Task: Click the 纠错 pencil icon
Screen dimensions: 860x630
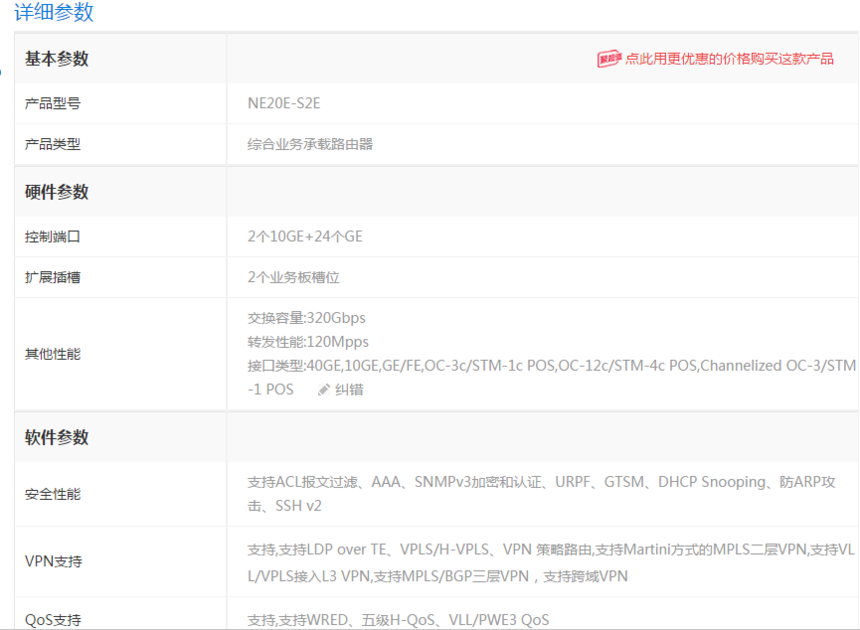Action: click(324, 390)
